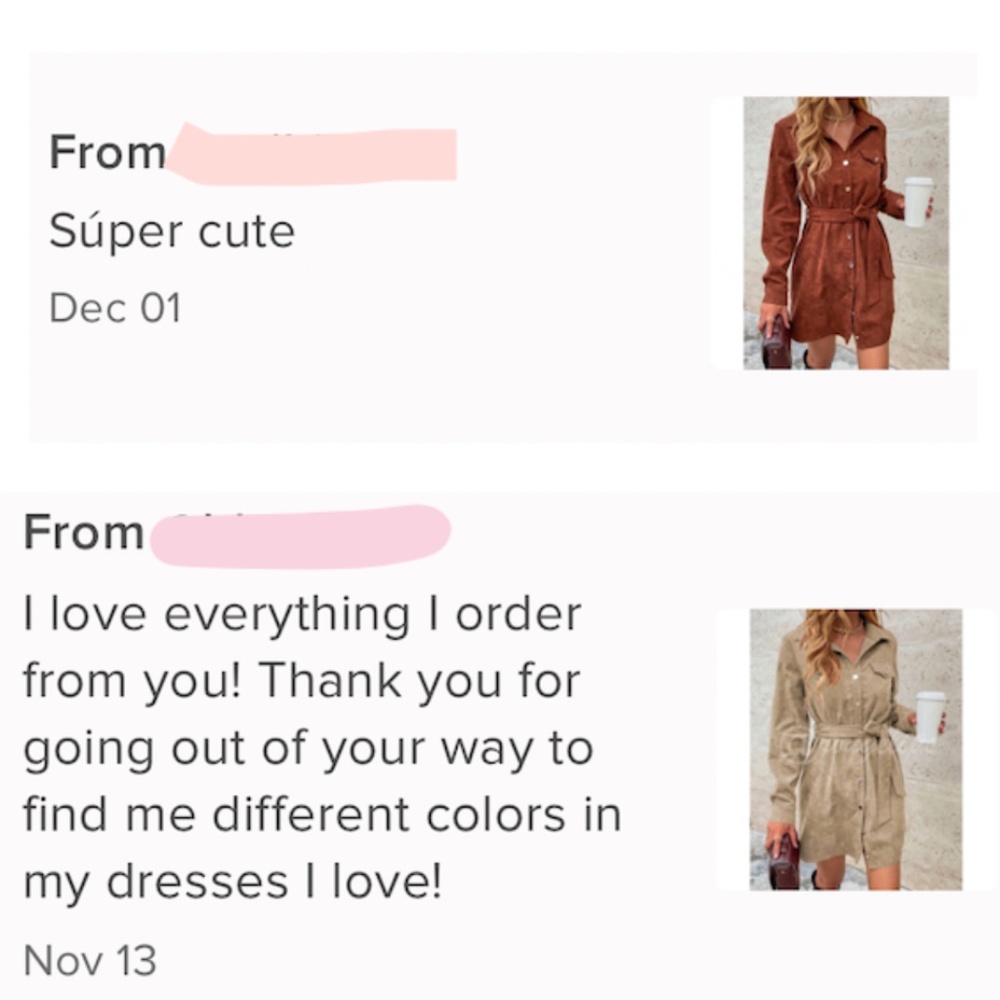This screenshot has height=1000, width=1000.
Task: Click the handbag in the beige dress photo
Action: click(x=784, y=862)
